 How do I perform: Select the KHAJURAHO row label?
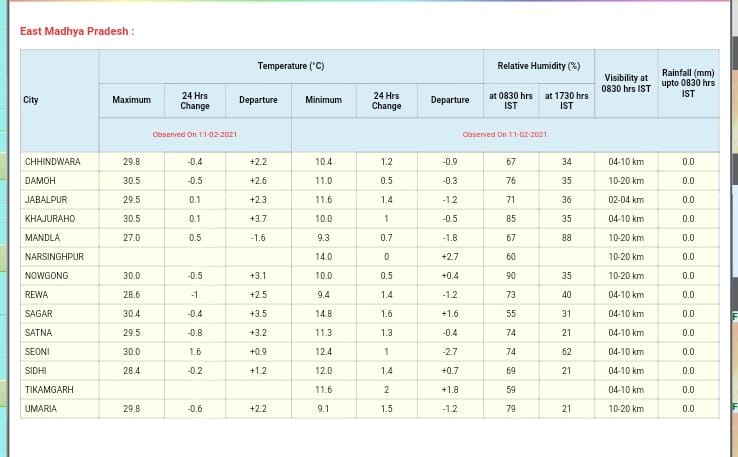coord(50,219)
